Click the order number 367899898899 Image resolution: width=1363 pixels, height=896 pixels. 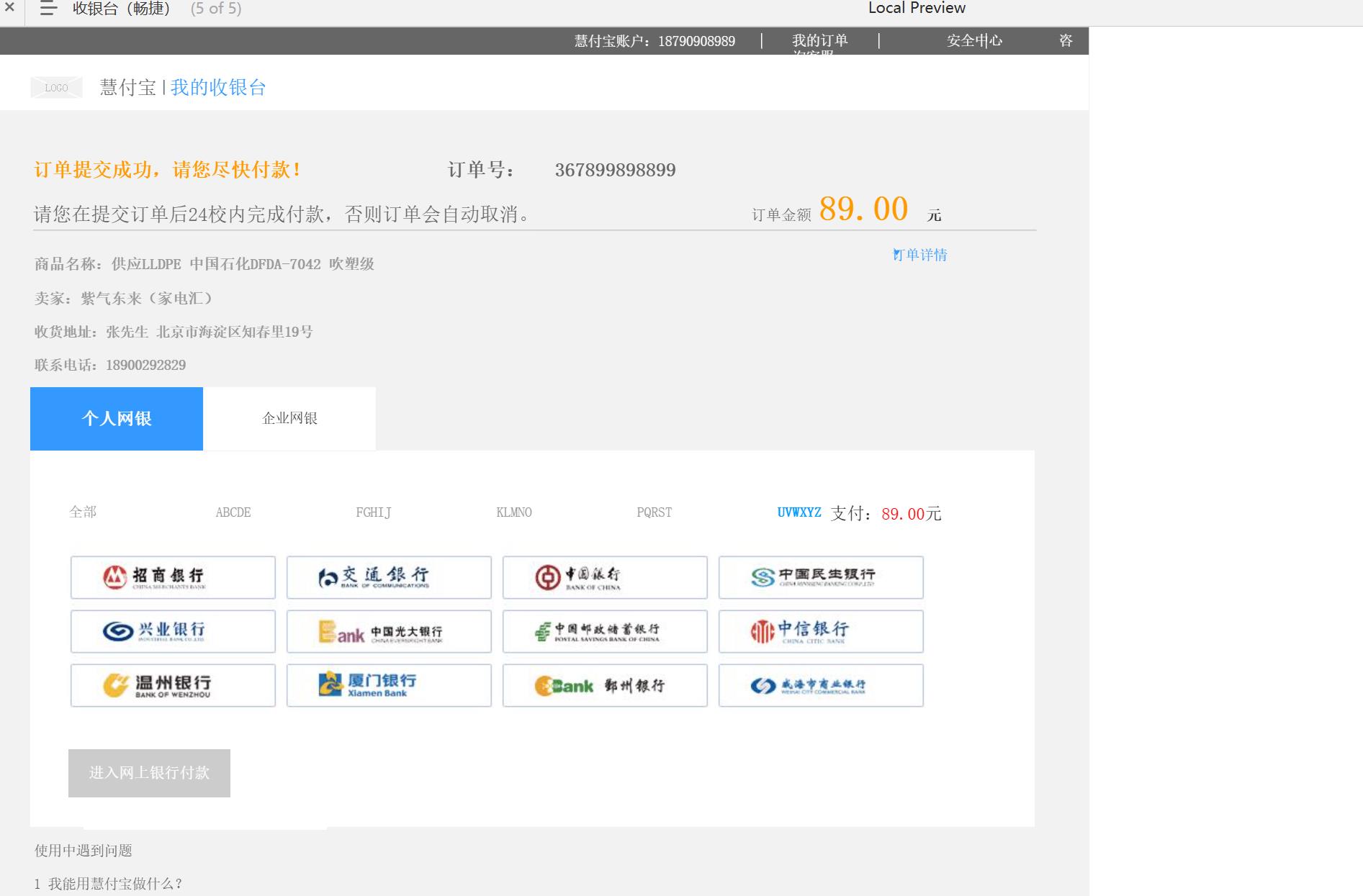pyautogui.click(x=616, y=170)
